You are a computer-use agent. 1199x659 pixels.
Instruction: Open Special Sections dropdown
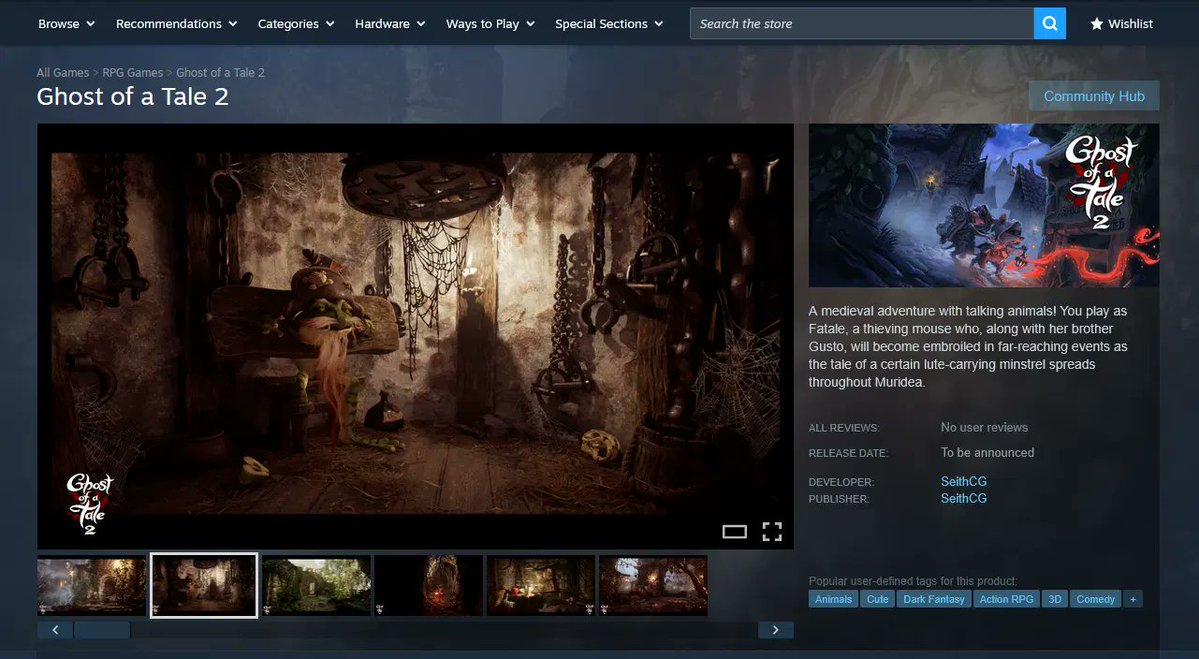(x=609, y=24)
